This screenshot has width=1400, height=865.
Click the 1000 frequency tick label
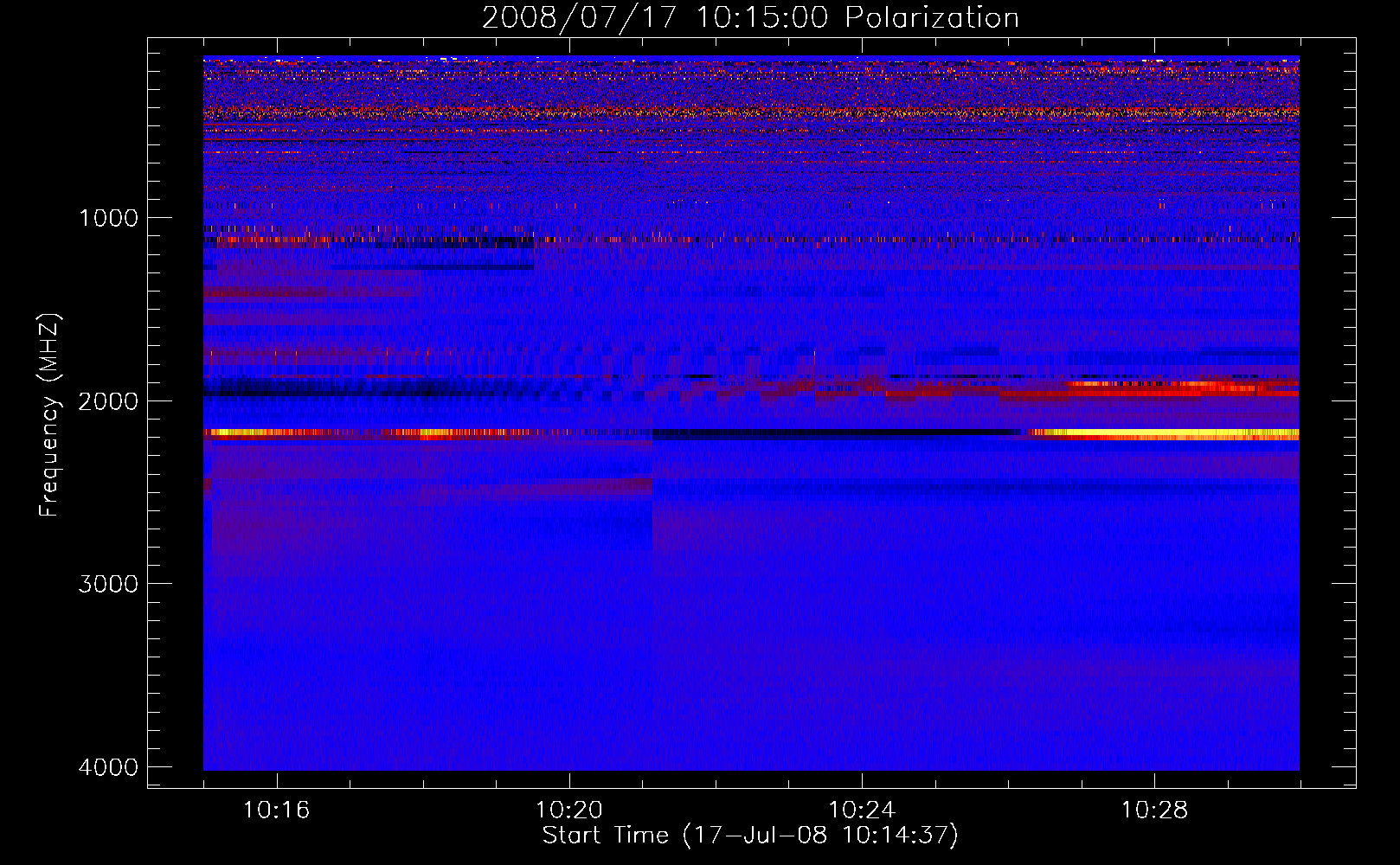click(108, 218)
